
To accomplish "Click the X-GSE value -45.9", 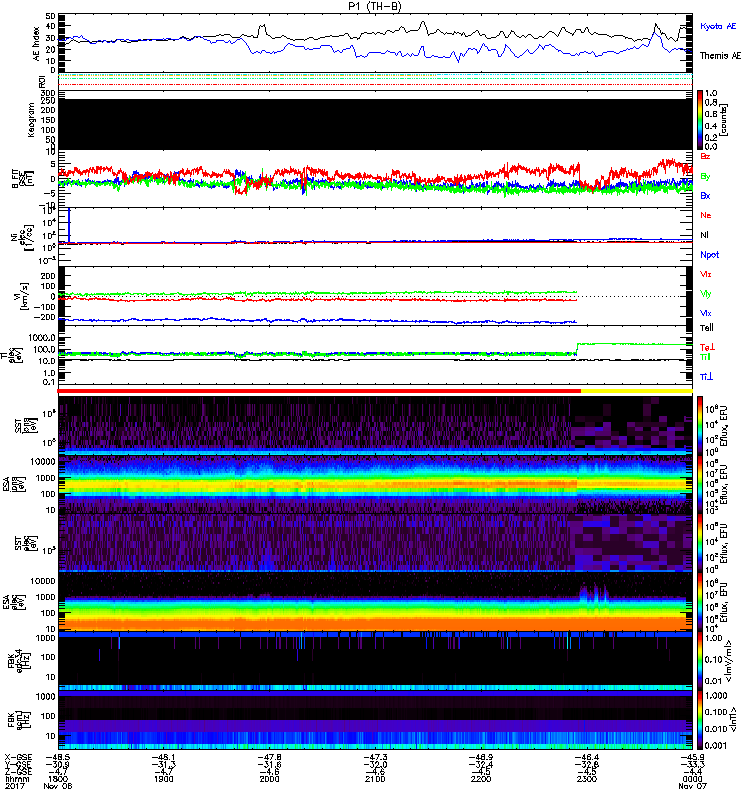I will (x=692, y=757).
